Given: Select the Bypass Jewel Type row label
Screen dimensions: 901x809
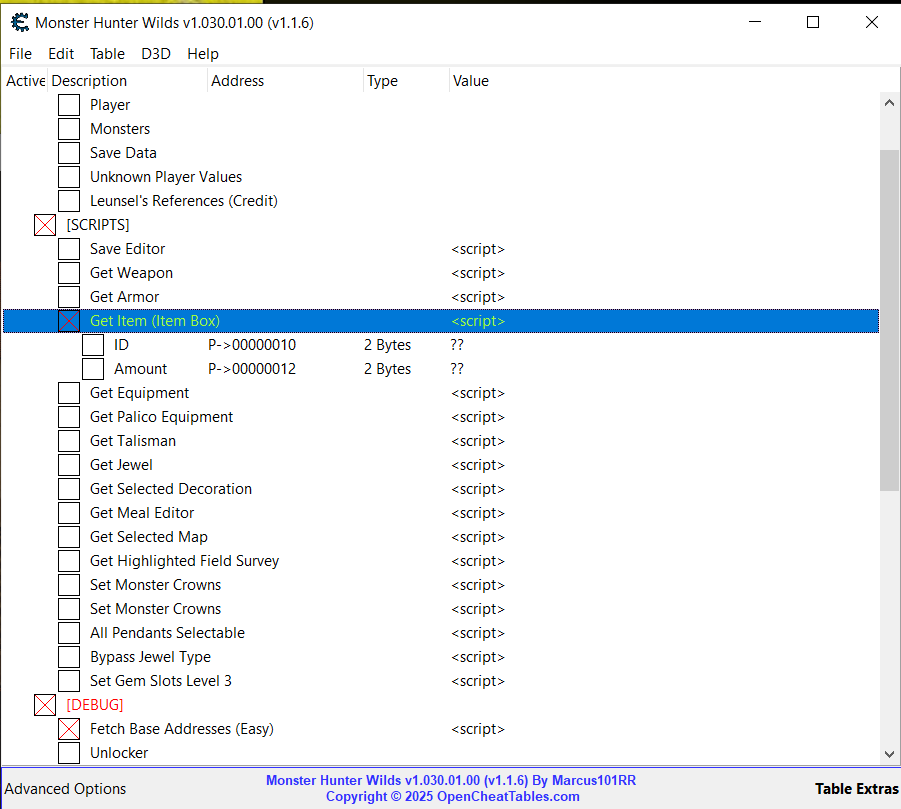Looking at the screenshot, I should [150, 657].
